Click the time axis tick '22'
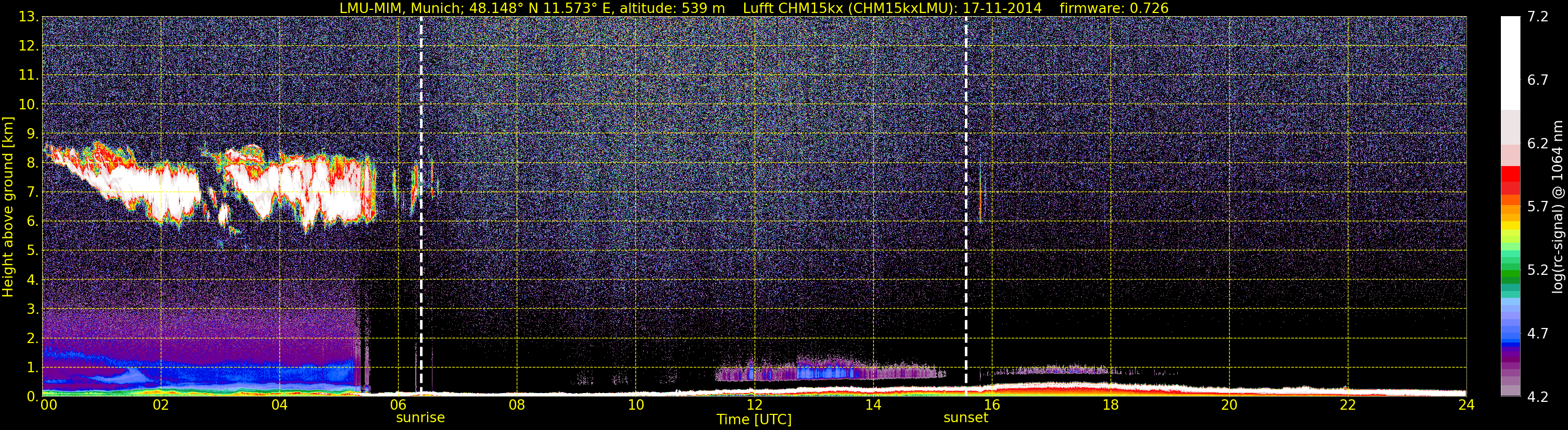 (1348, 406)
